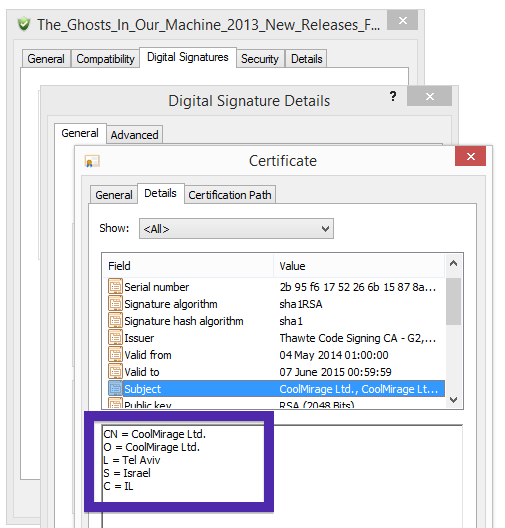Switch to General tab in Certificate dialog
The image size is (505, 528).
(x=113, y=195)
